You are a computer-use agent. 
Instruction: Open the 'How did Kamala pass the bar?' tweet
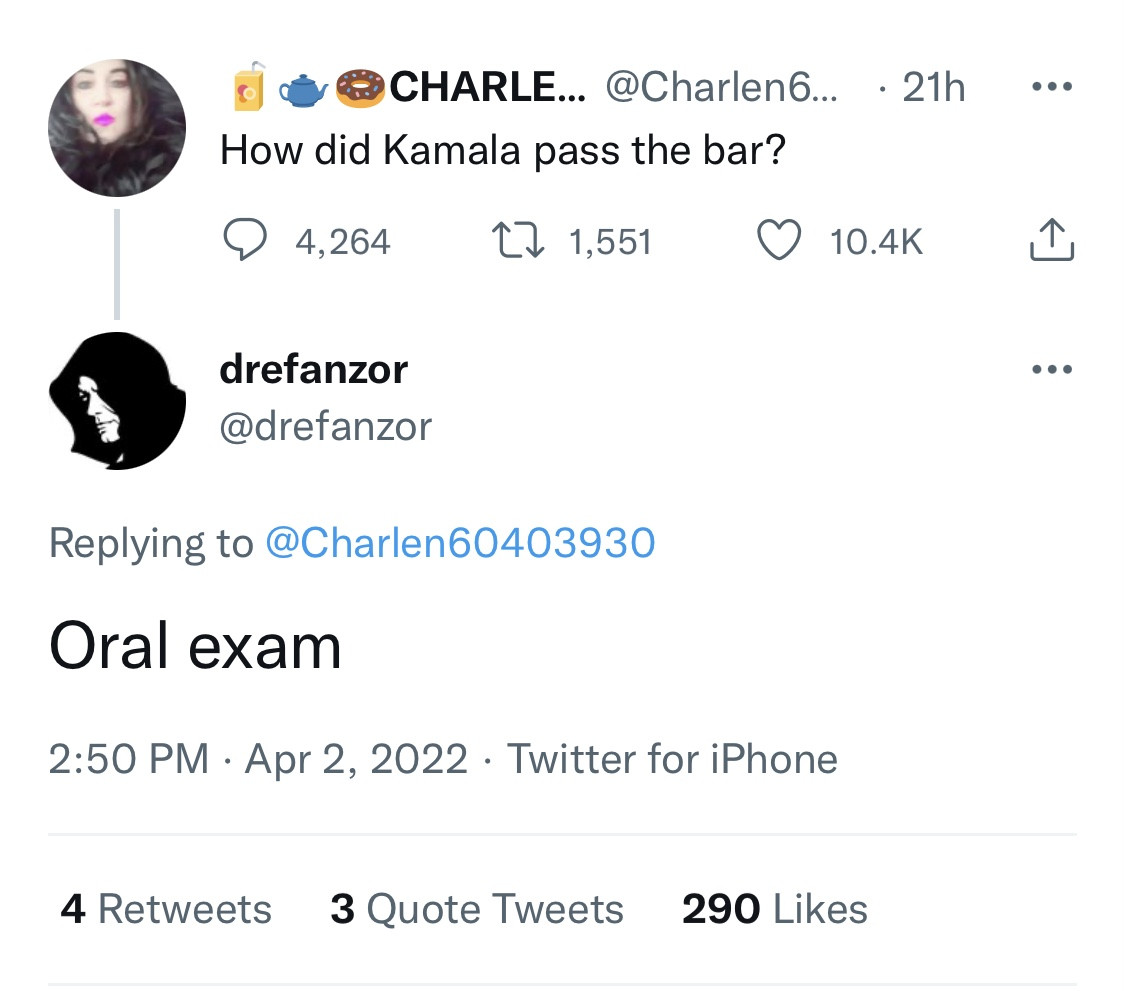[502, 151]
